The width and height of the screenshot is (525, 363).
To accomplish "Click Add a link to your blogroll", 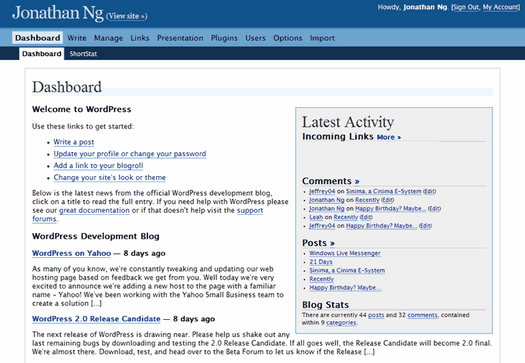I will point(98,165).
